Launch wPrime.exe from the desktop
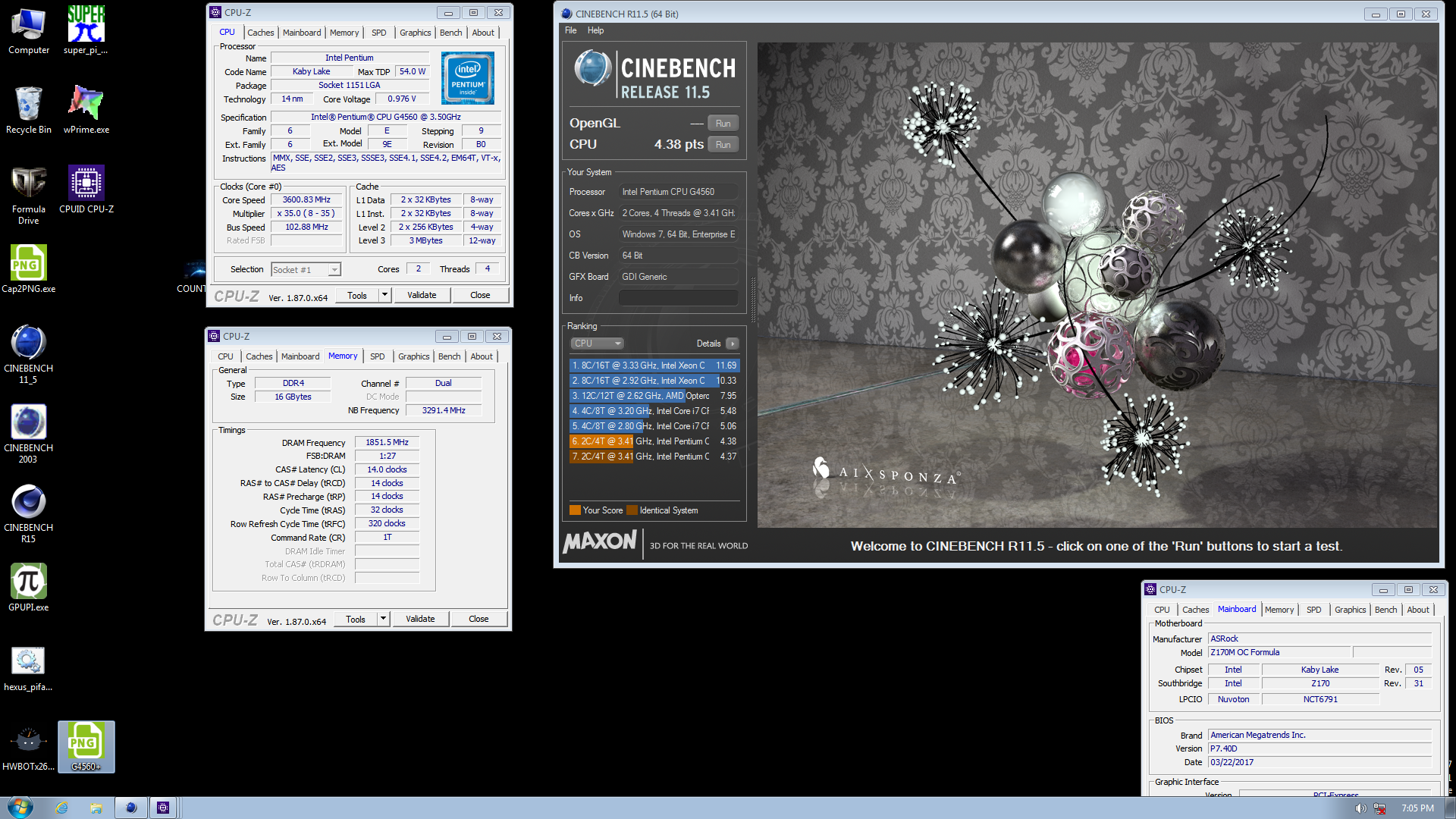 (x=86, y=111)
